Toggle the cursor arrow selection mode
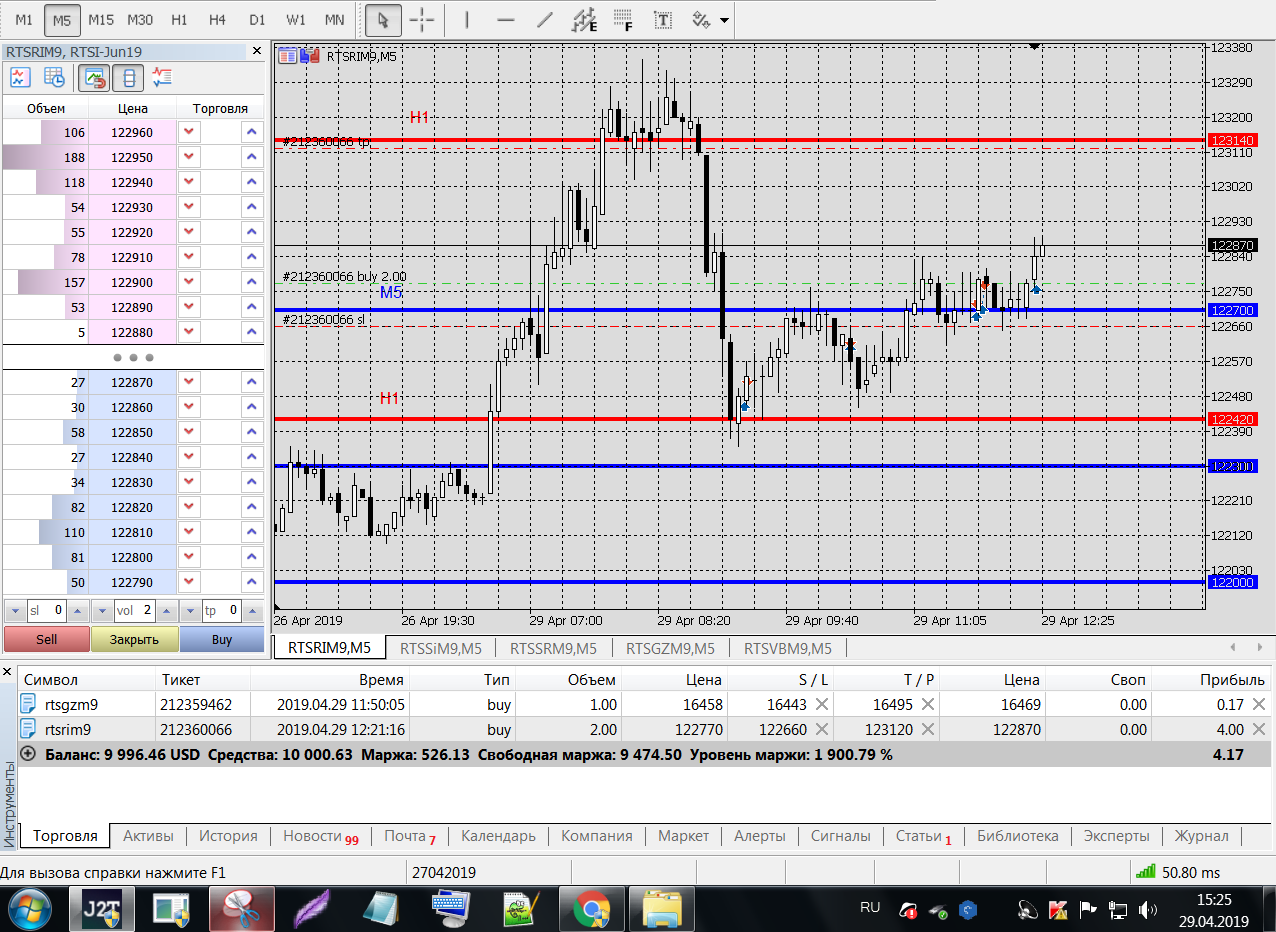This screenshot has width=1276, height=932. click(x=381, y=20)
